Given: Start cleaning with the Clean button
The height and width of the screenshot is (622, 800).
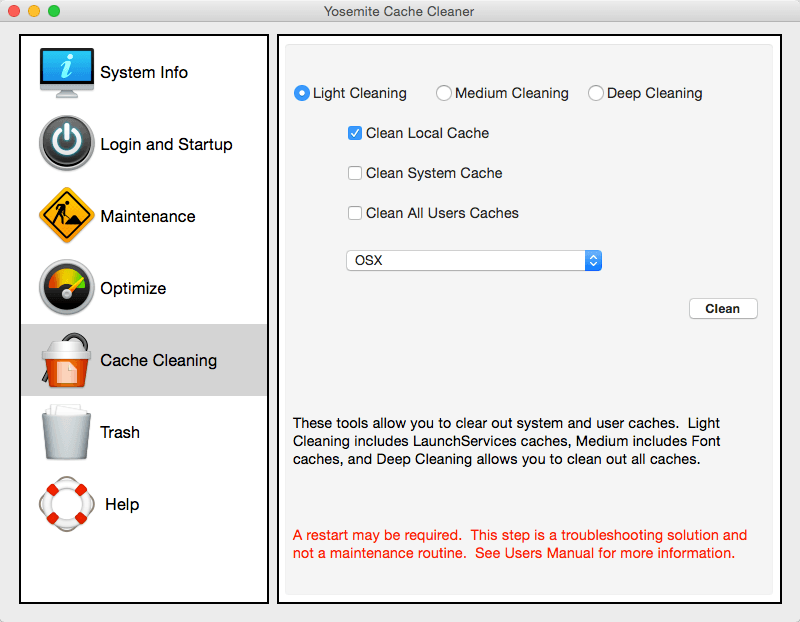Looking at the screenshot, I should click(x=723, y=309).
